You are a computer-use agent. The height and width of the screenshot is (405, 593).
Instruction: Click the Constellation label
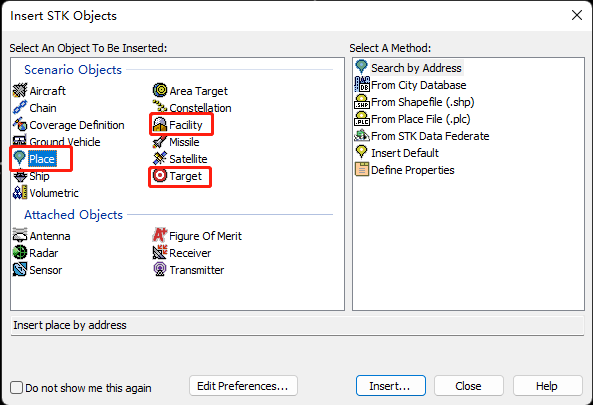point(200,108)
